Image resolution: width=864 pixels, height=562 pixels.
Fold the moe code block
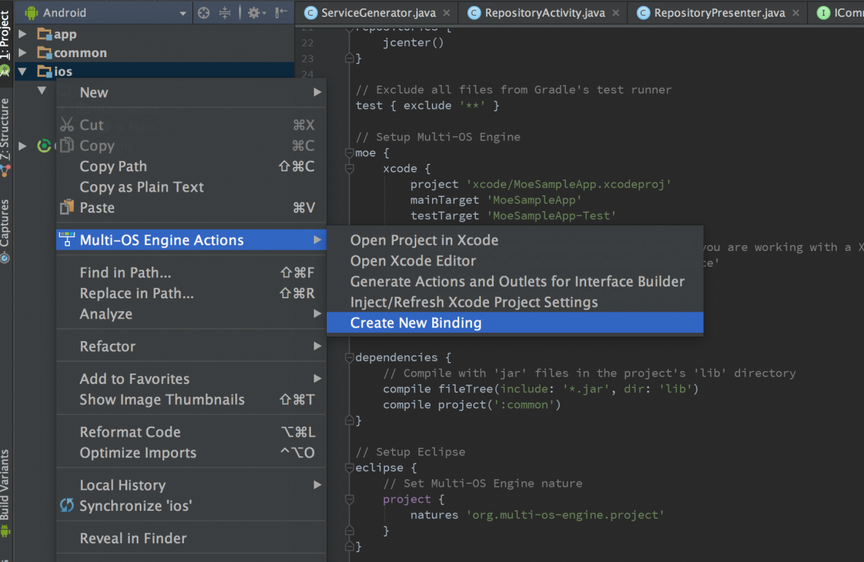[349, 153]
